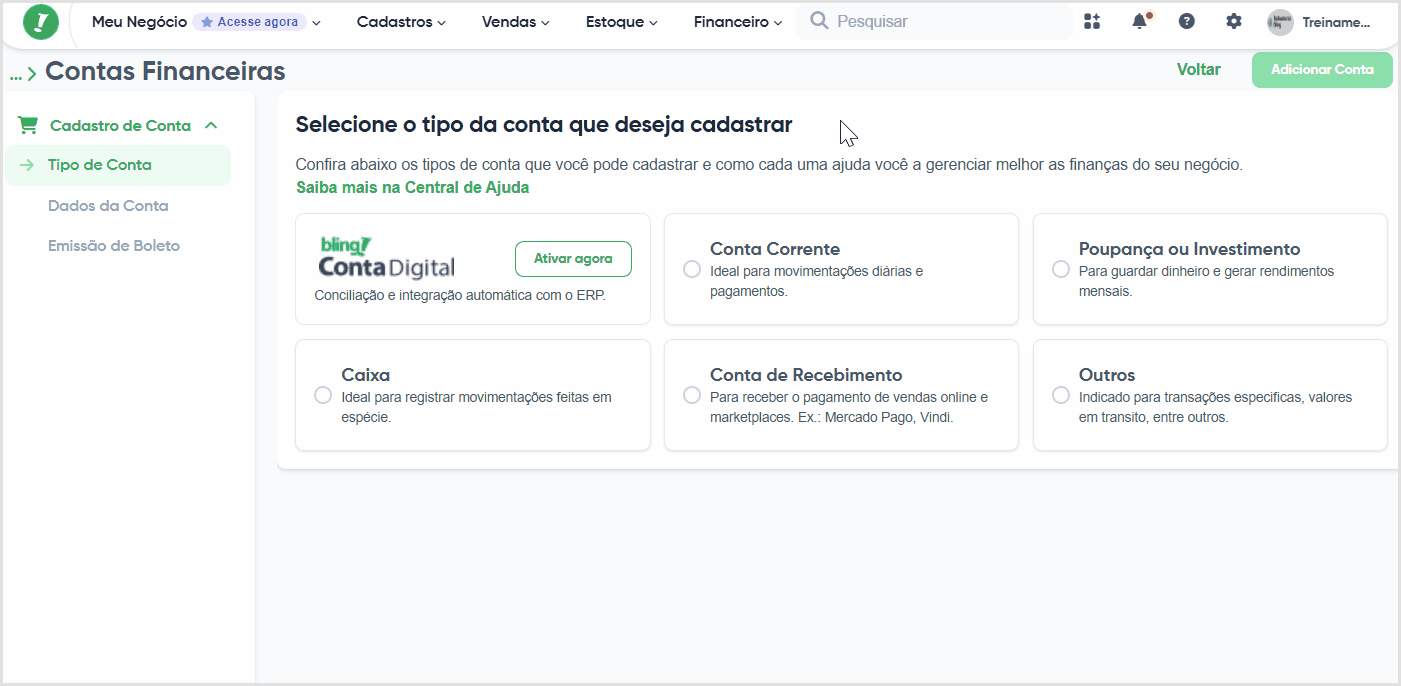Click the shopping cart icon beside Cadastro de Conta
Screen dimensions: 1401x686
[x=28, y=125]
